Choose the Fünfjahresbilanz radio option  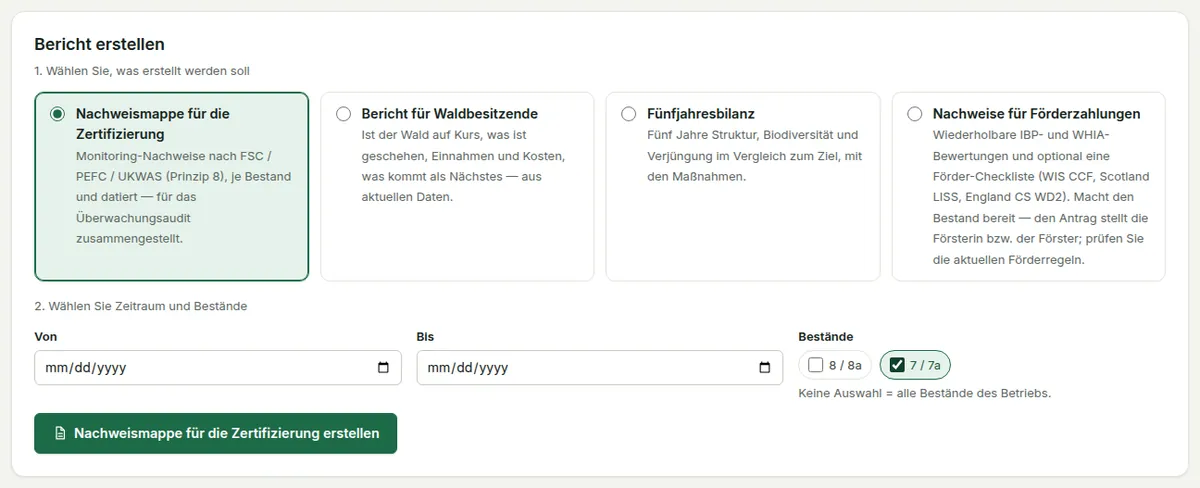[629, 114]
